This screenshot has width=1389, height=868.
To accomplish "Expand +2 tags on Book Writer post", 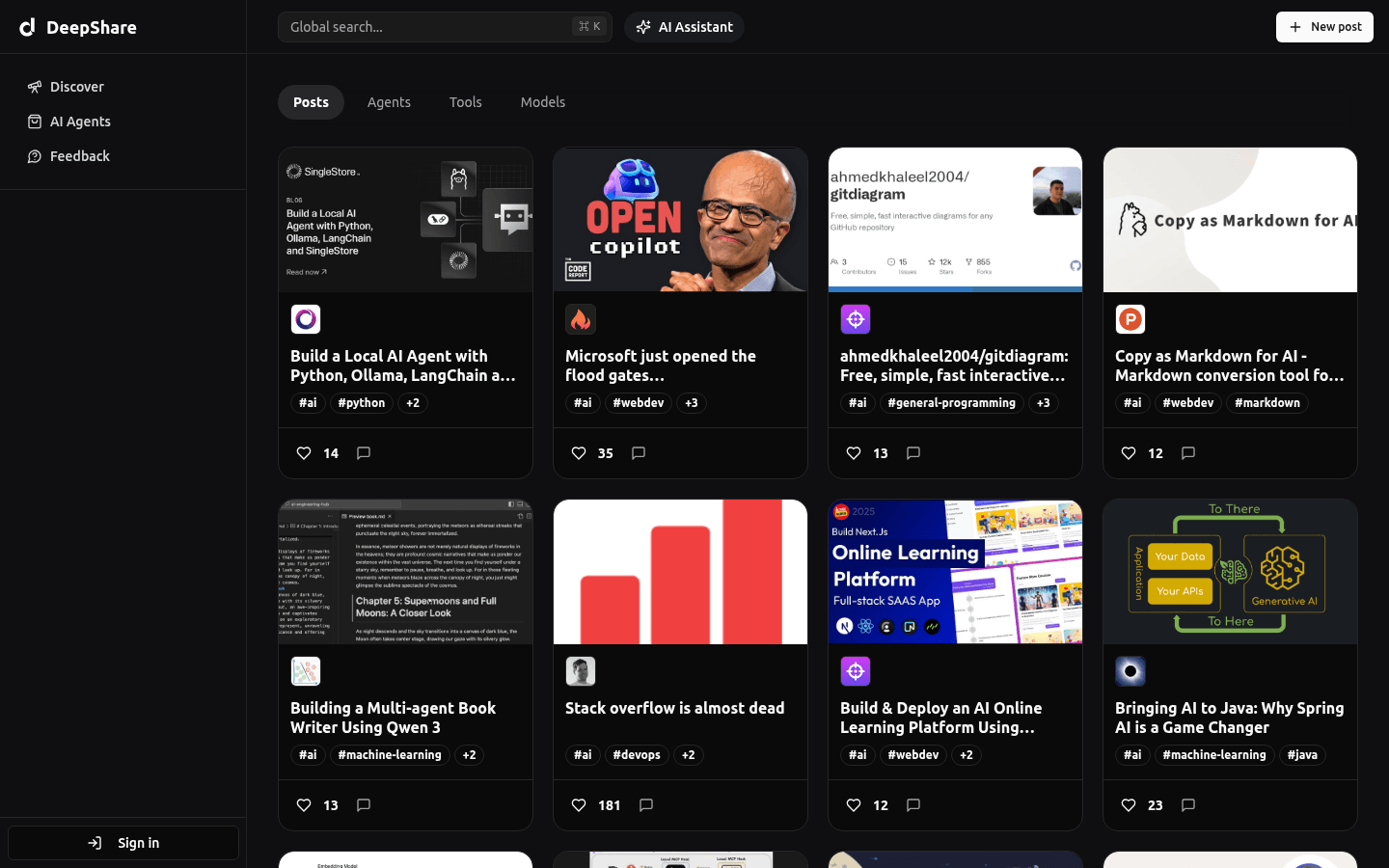I will pos(469,755).
